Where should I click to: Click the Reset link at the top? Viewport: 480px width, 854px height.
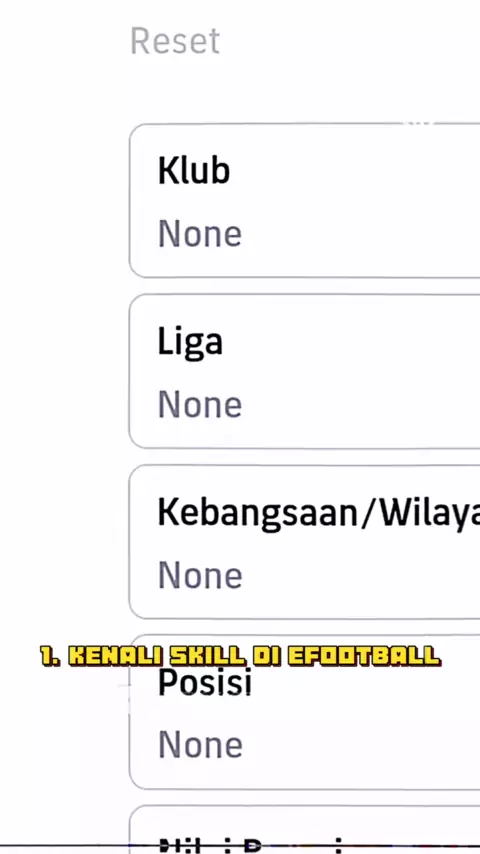point(175,41)
